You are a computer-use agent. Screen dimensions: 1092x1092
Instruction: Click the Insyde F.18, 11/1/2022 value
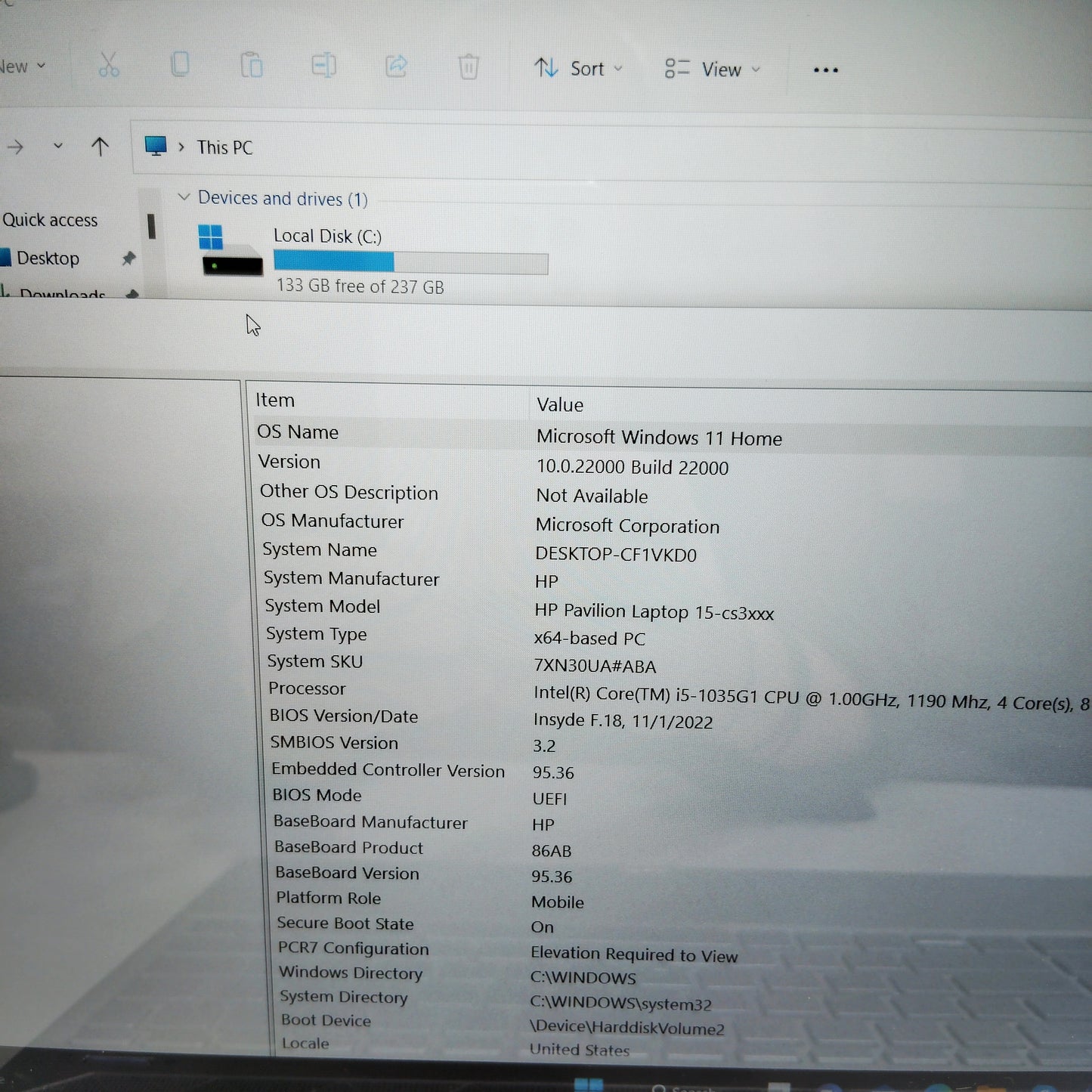[x=623, y=720]
